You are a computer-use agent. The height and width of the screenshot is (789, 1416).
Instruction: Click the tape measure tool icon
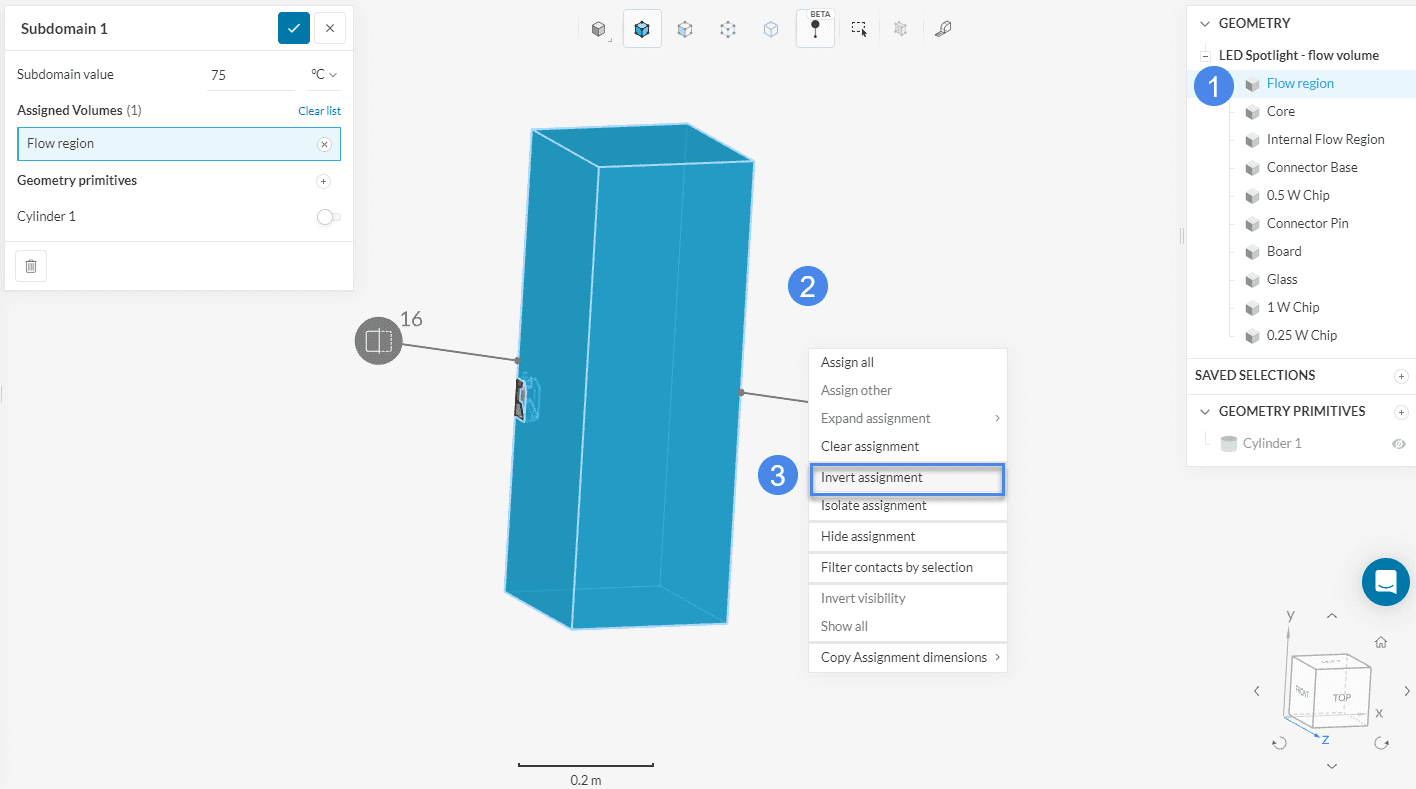(x=942, y=29)
